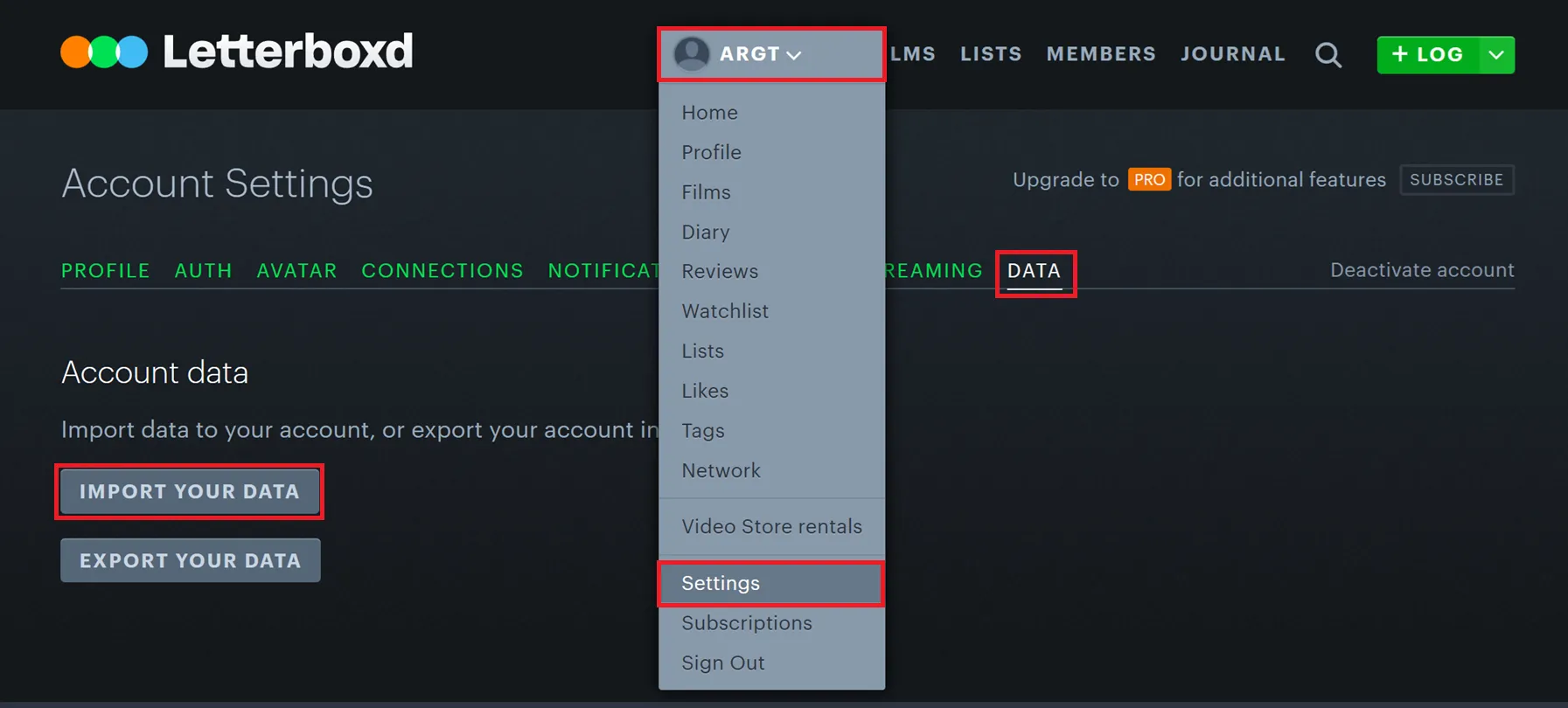Select JOURNAL in the top navigation

click(x=1233, y=53)
